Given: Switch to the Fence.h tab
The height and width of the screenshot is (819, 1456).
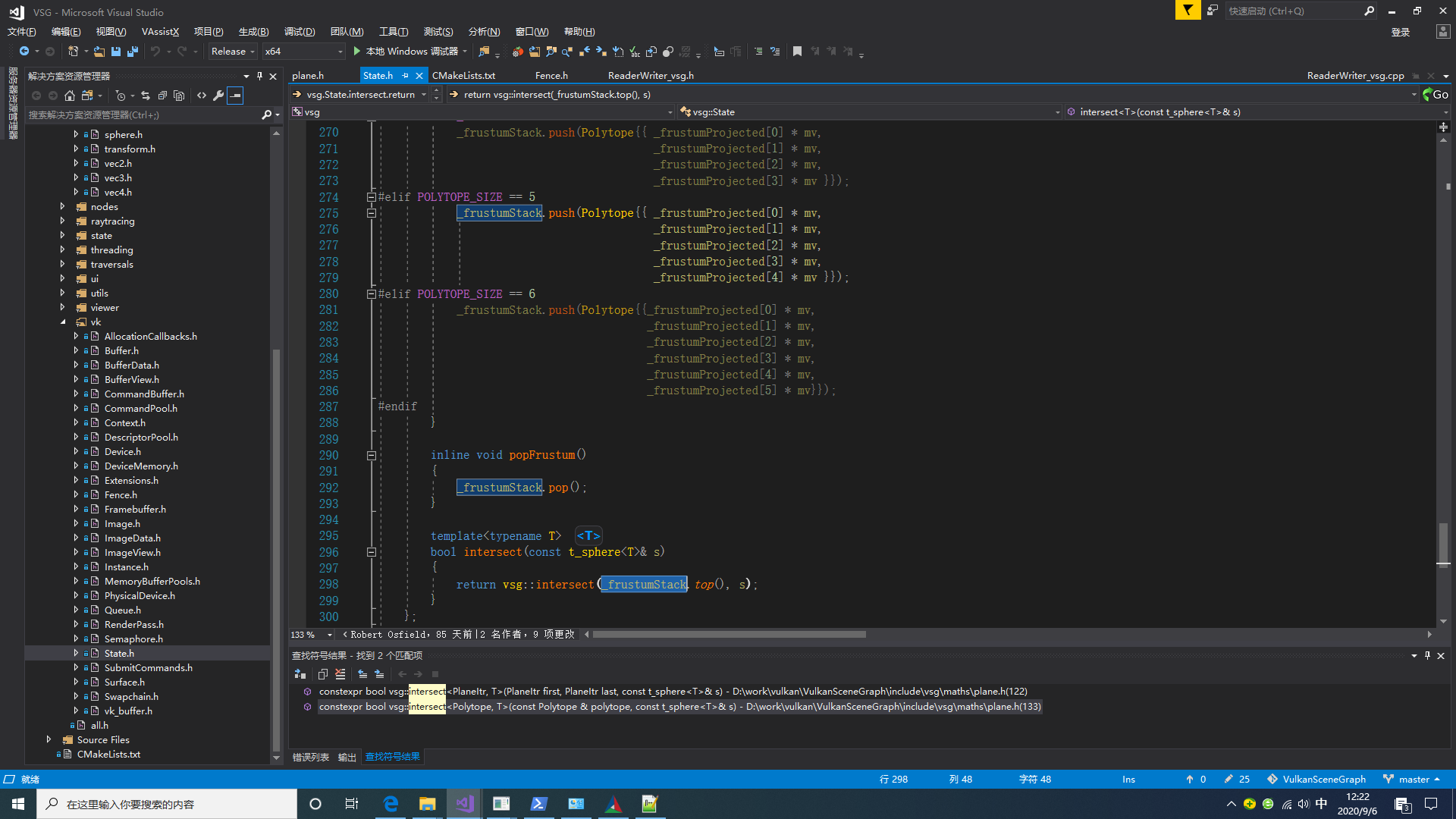Looking at the screenshot, I should click(x=551, y=76).
